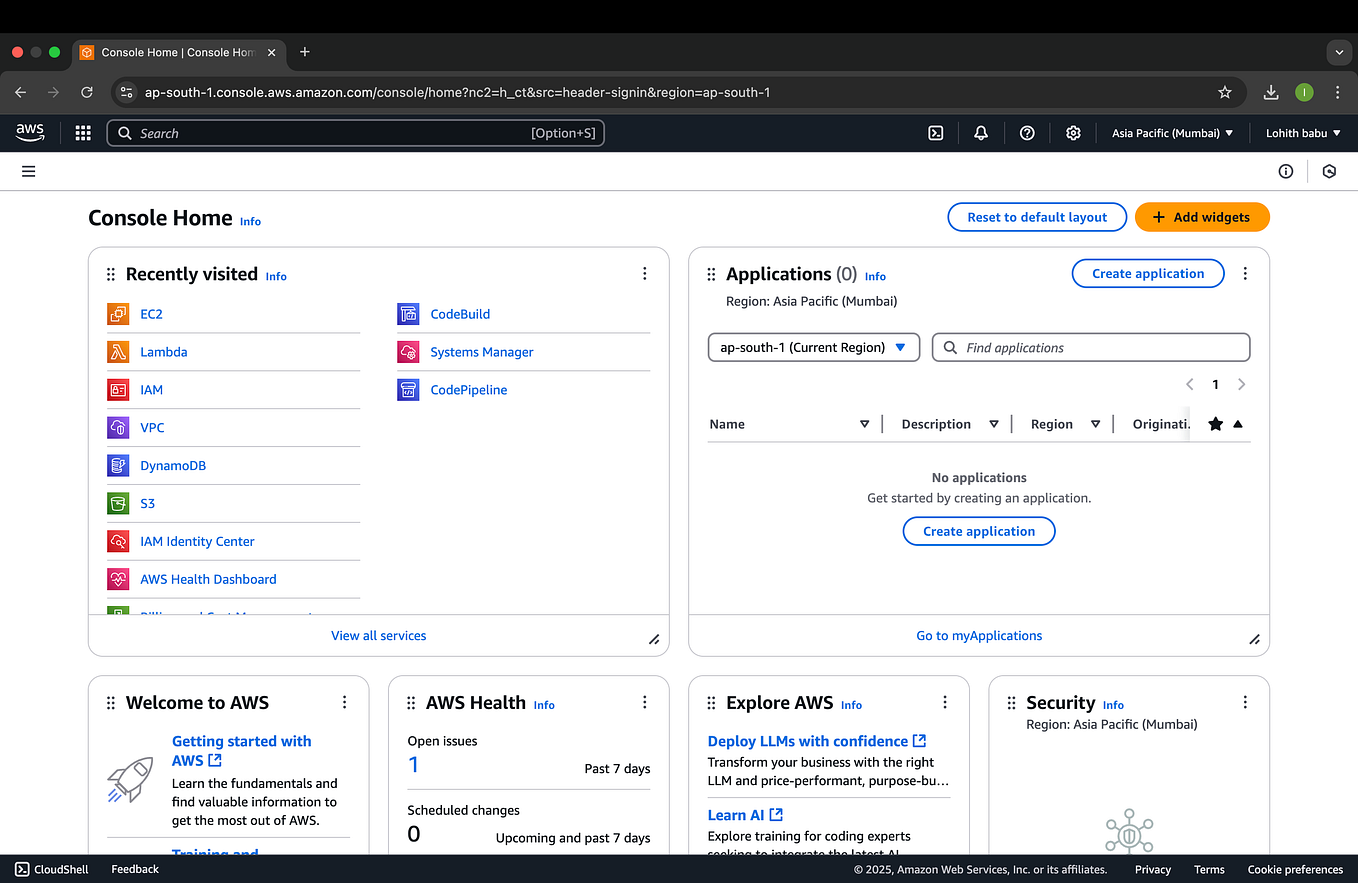Open the Name column filter dropdown
The height and width of the screenshot is (883, 1358).
click(864, 423)
